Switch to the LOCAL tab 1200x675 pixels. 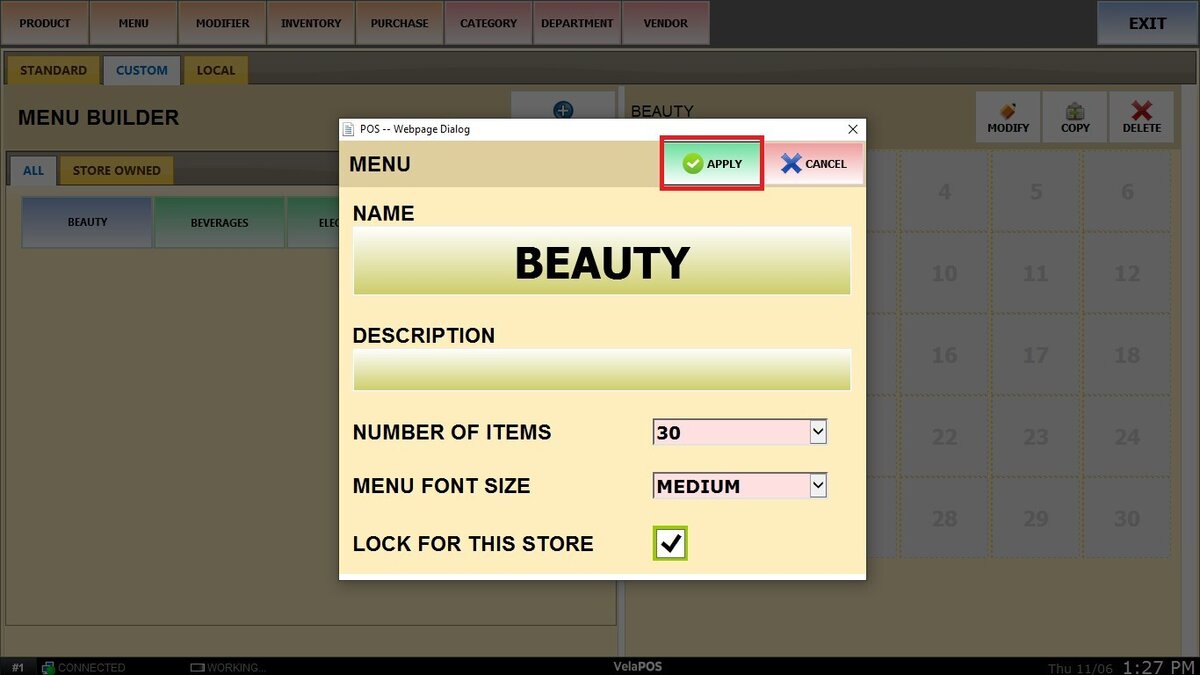216,70
